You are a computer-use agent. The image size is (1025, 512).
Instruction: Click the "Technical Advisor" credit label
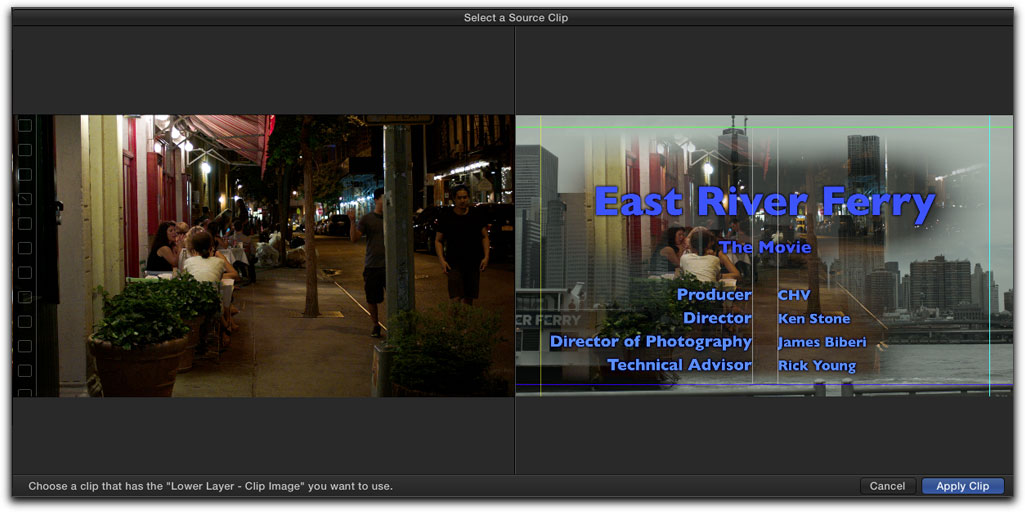pyautogui.click(x=679, y=365)
